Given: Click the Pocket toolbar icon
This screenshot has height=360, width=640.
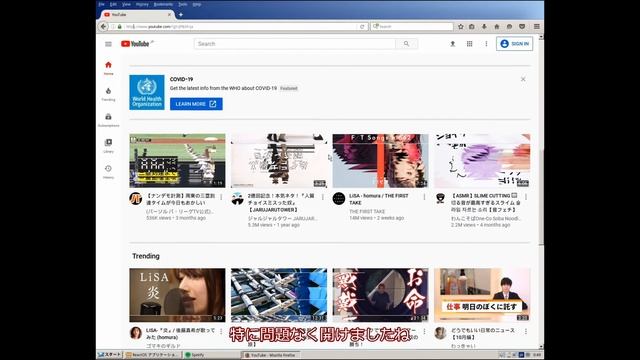Looking at the screenshot, I should [x=522, y=27].
